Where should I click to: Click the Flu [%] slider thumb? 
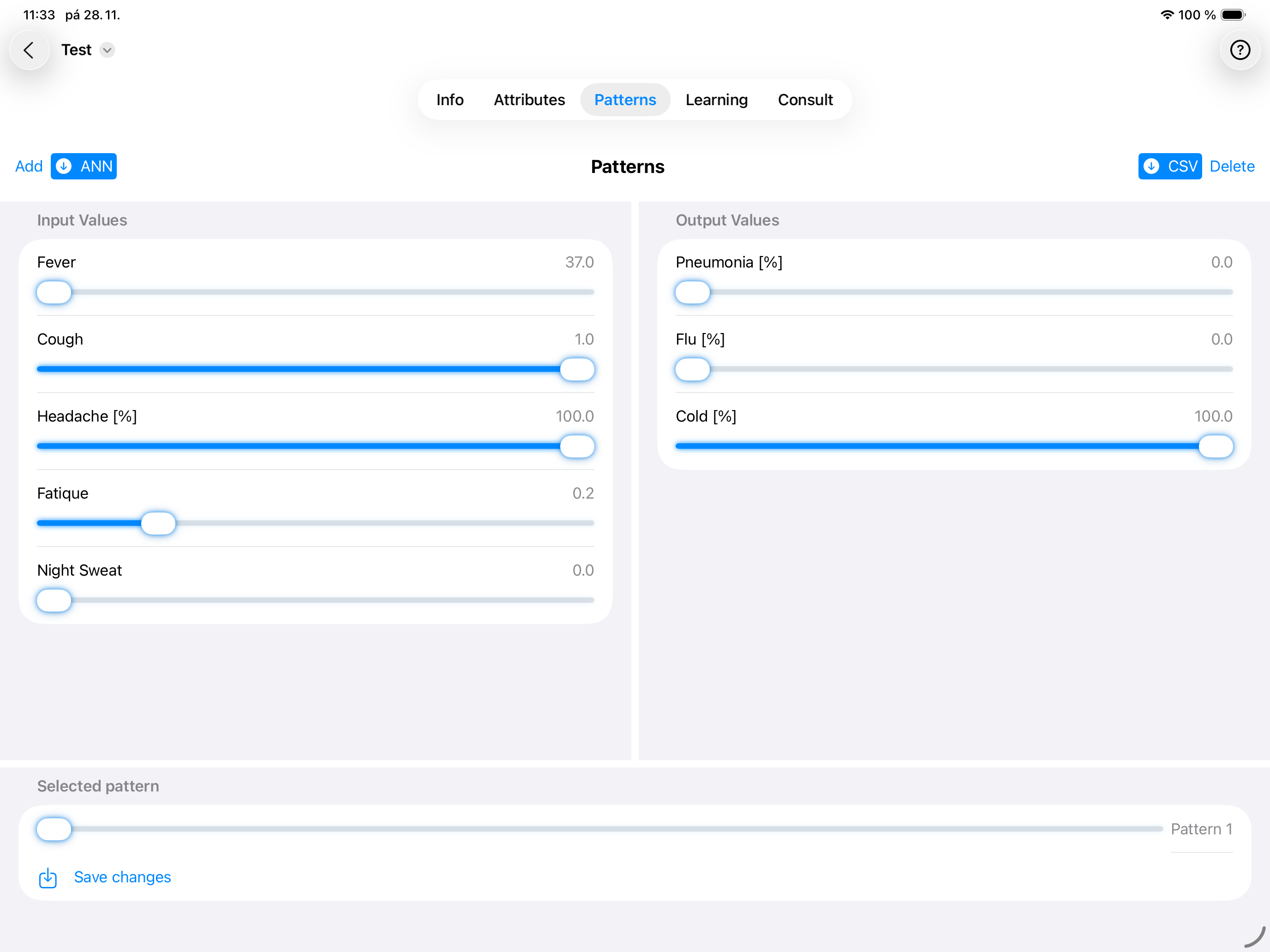[x=692, y=369]
